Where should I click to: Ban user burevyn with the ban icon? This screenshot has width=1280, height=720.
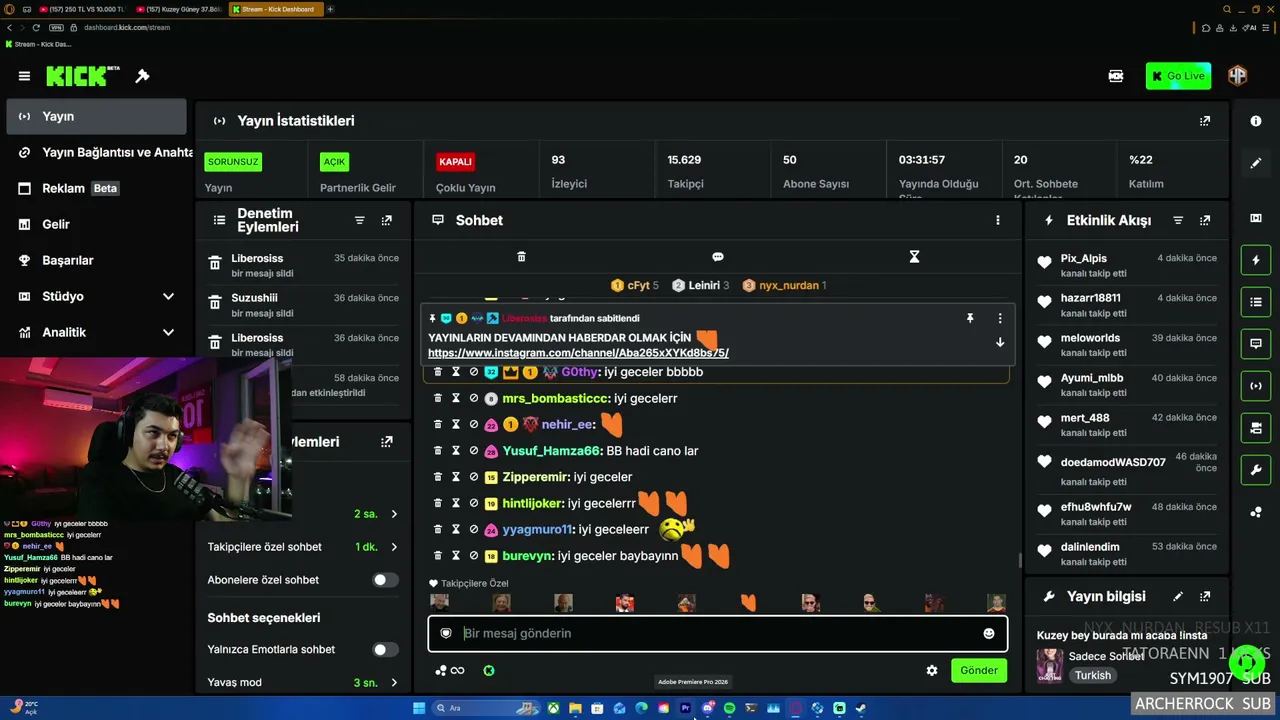[x=474, y=555]
